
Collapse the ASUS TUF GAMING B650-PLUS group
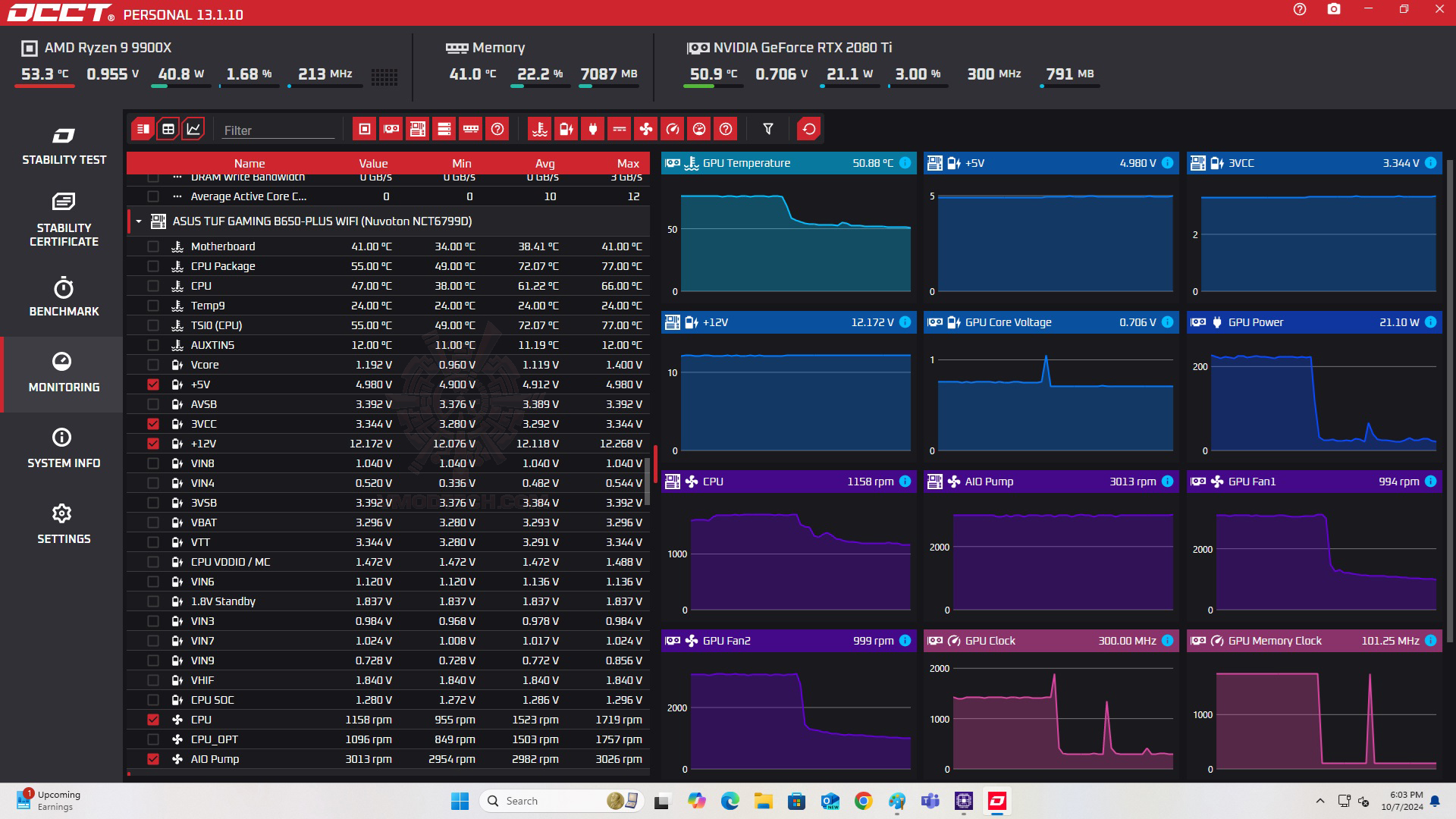point(139,221)
